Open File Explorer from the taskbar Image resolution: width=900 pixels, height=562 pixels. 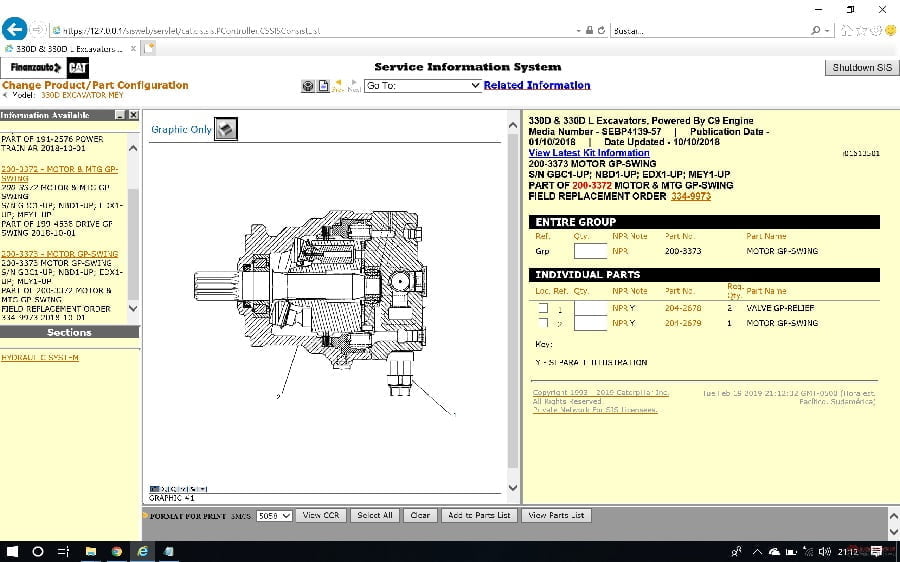(x=91, y=552)
